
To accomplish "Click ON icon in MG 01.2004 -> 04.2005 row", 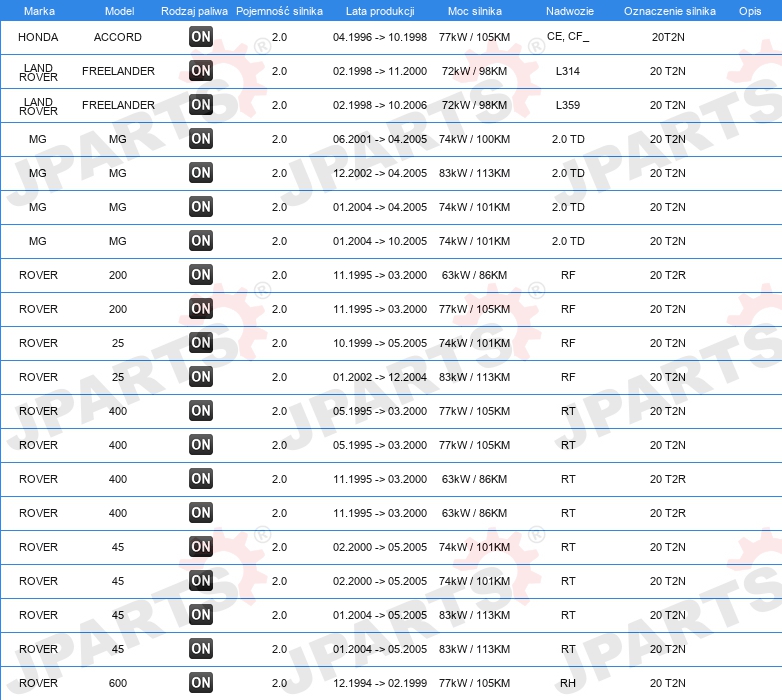I will pyautogui.click(x=201, y=207).
